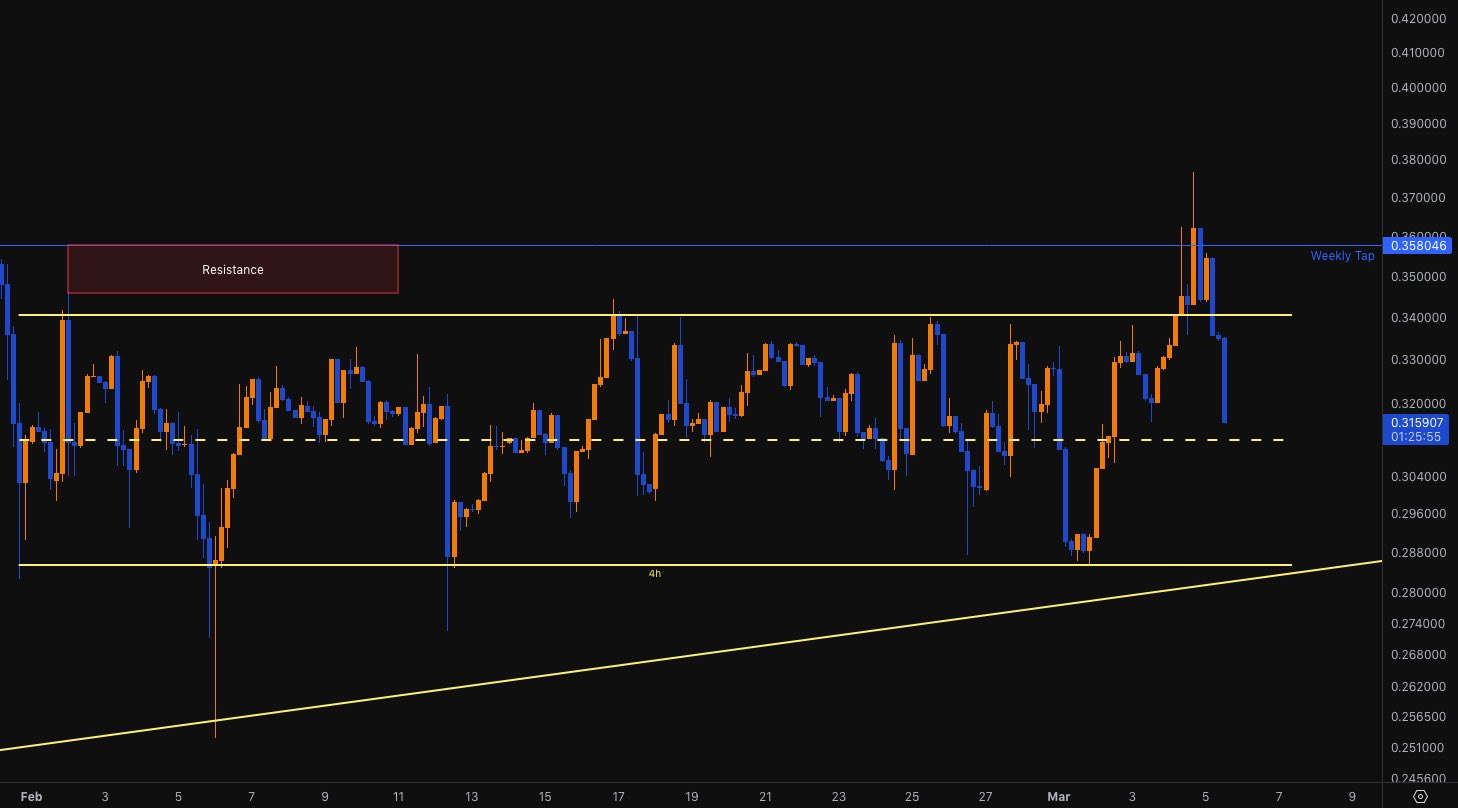The image size is (1458, 808).
Task: Click the 0.304000 price axis label
Action: coord(1417,477)
